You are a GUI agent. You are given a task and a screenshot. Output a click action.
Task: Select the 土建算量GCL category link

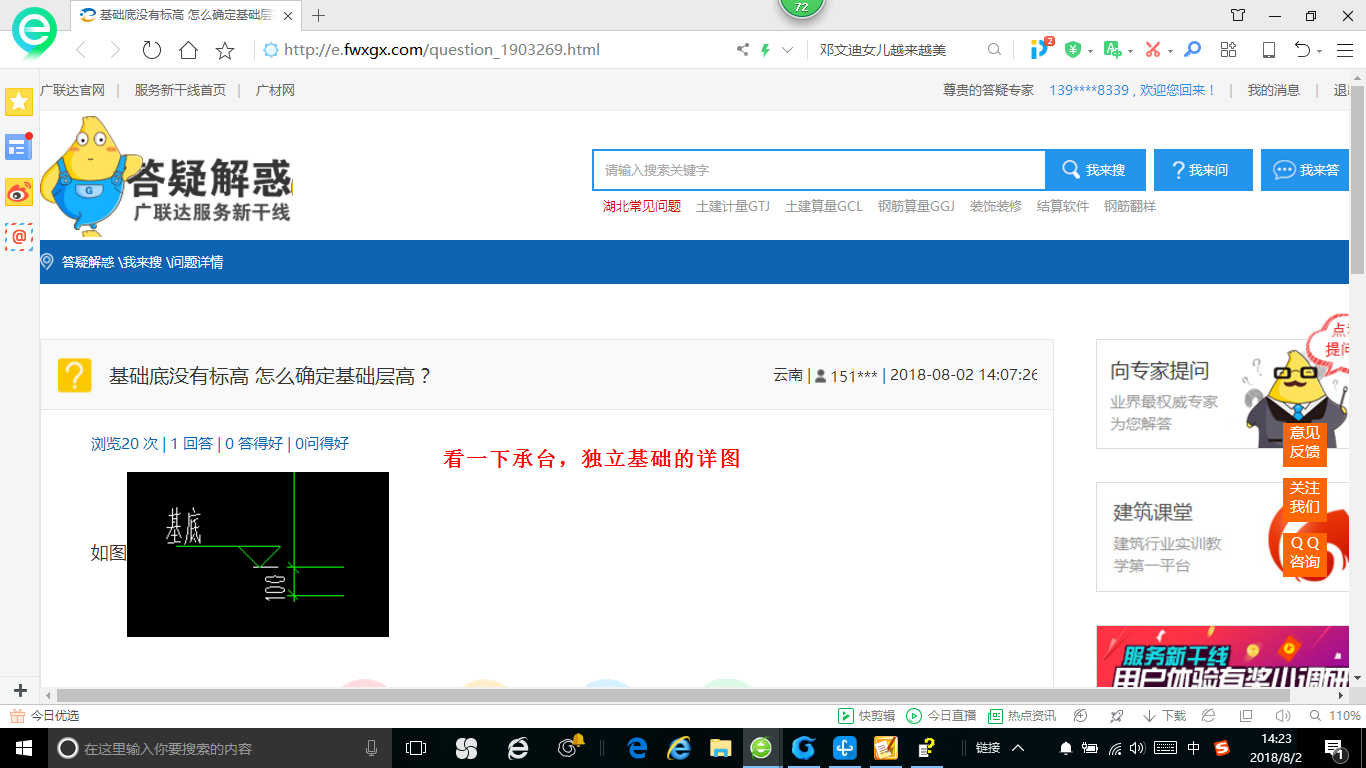[x=824, y=206]
